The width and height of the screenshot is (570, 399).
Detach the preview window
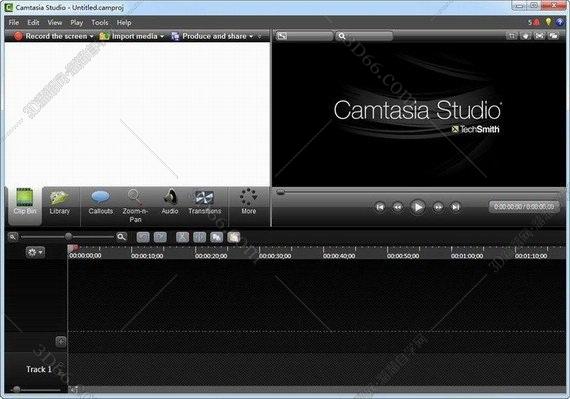(553, 36)
